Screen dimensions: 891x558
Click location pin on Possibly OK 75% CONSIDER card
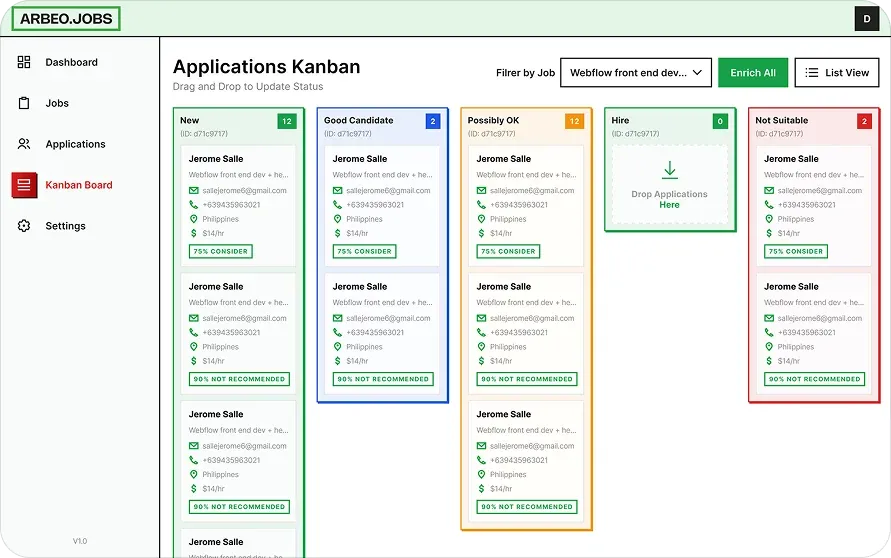pyautogui.click(x=481, y=219)
